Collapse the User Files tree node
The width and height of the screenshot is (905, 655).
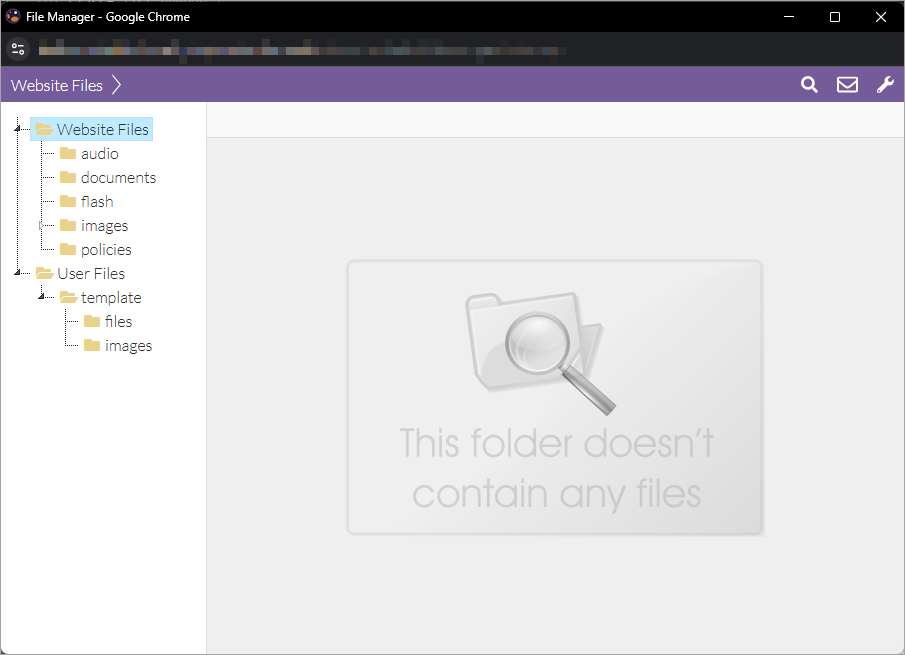pyautogui.click(x=18, y=272)
